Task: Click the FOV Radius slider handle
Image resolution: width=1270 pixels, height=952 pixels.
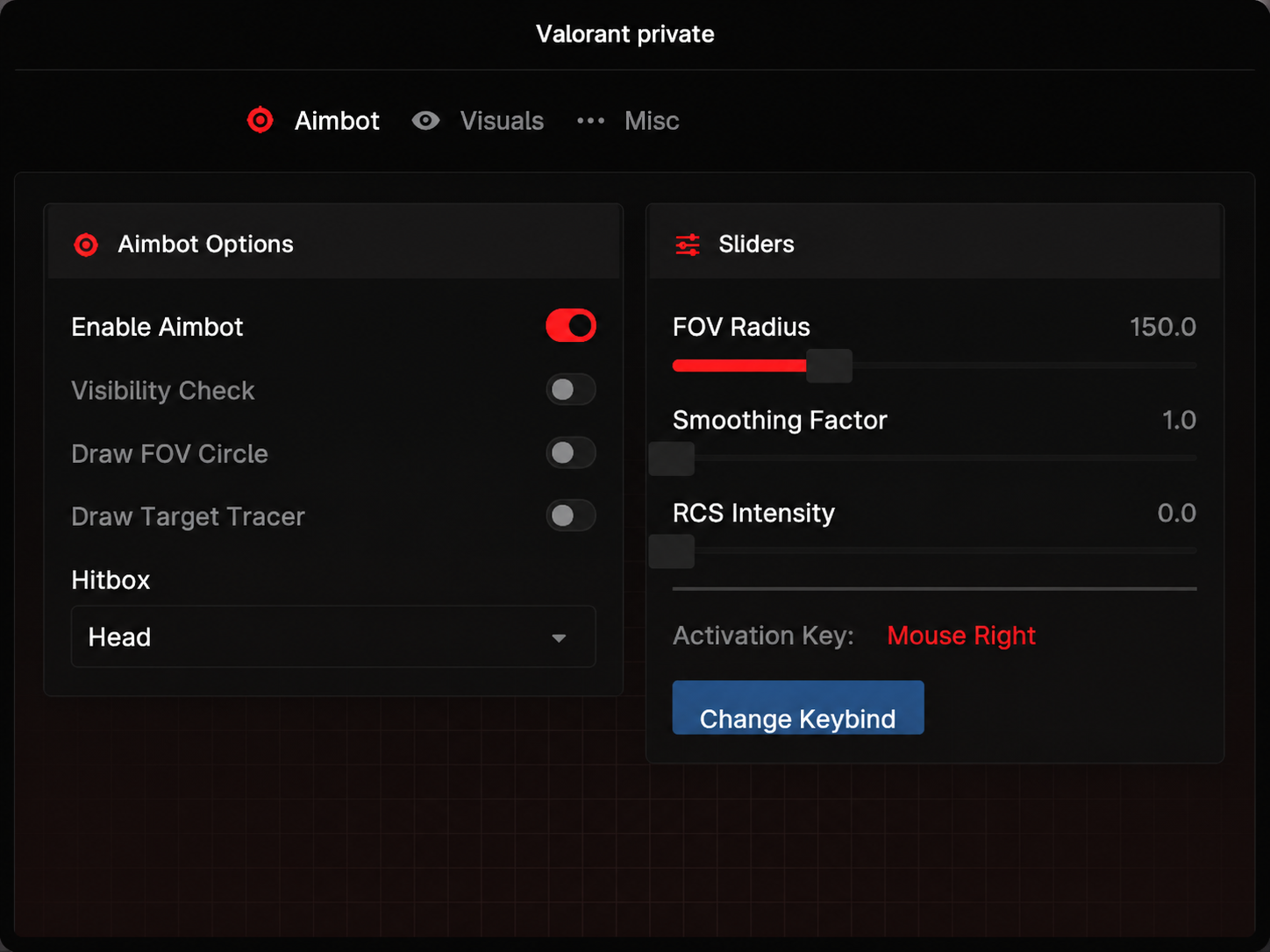Action: click(829, 366)
